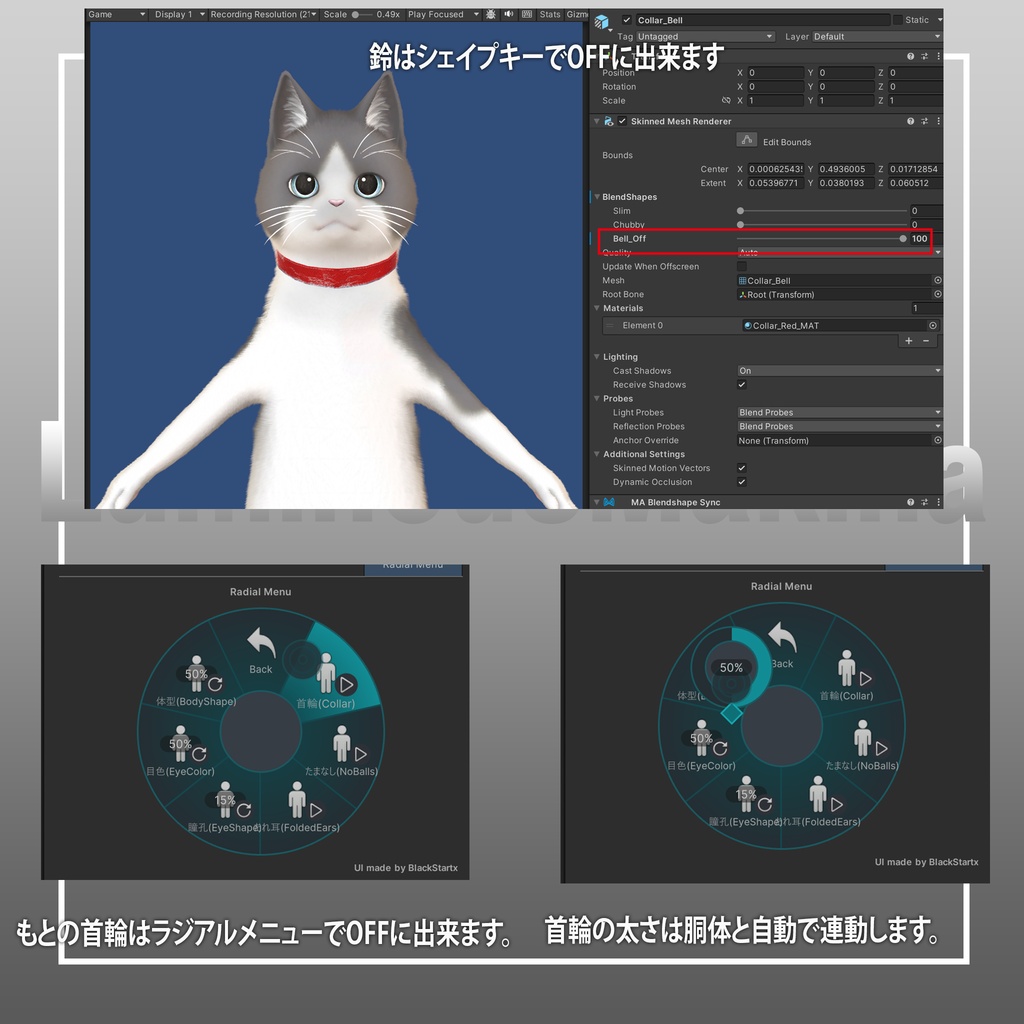This screenshot has height=1024, width=1024.
Task: Open the Display 1 dropdown
Action: tap(179, 14)
